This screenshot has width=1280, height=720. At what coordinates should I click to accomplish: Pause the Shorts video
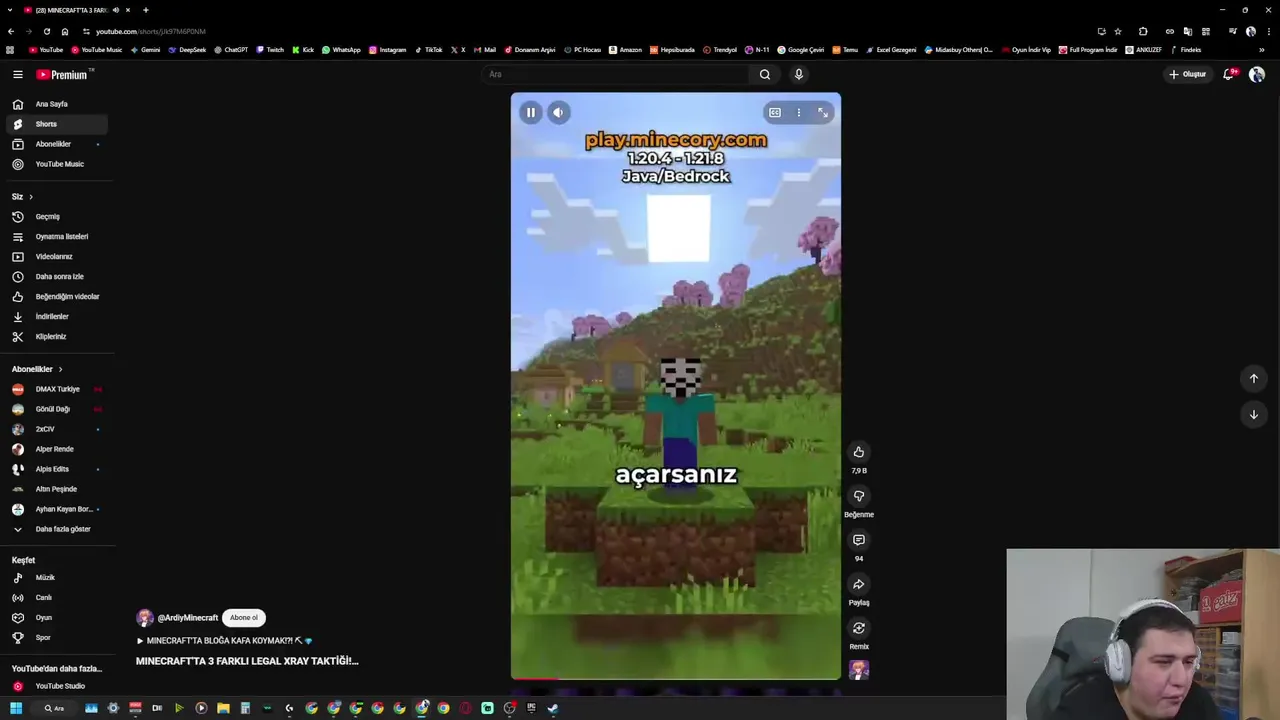(x=531, y=113)
